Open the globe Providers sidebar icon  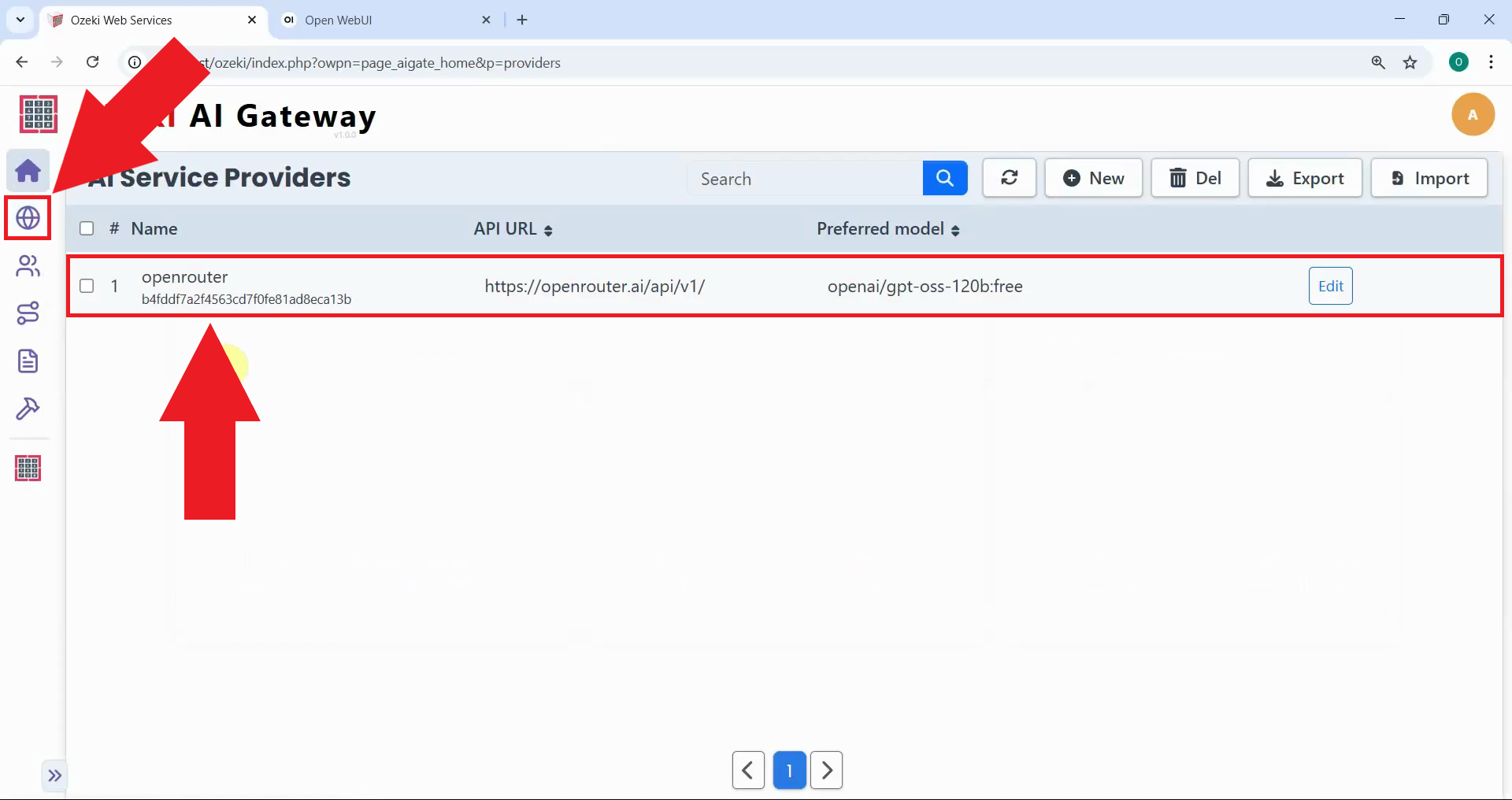tap(28, 218)
